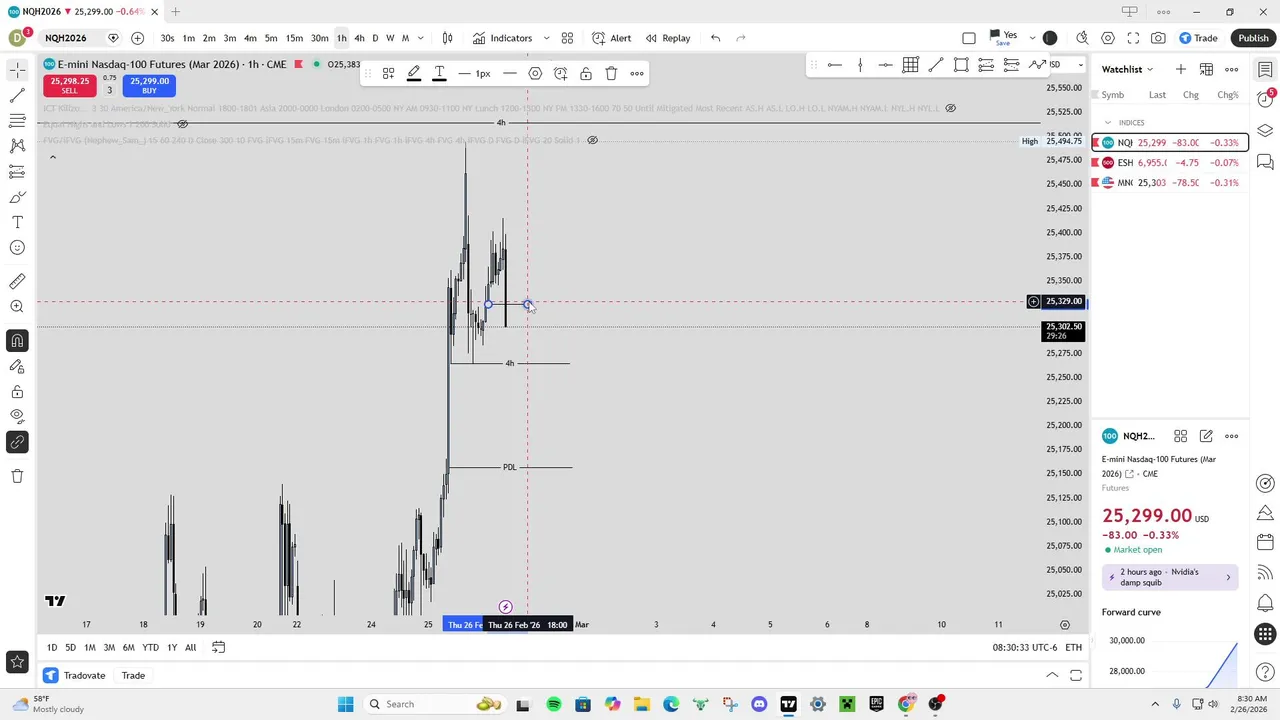Viewport: 1280px width, 720px height.
Task: Change text color with T swatch
Action: pos(439,74)
